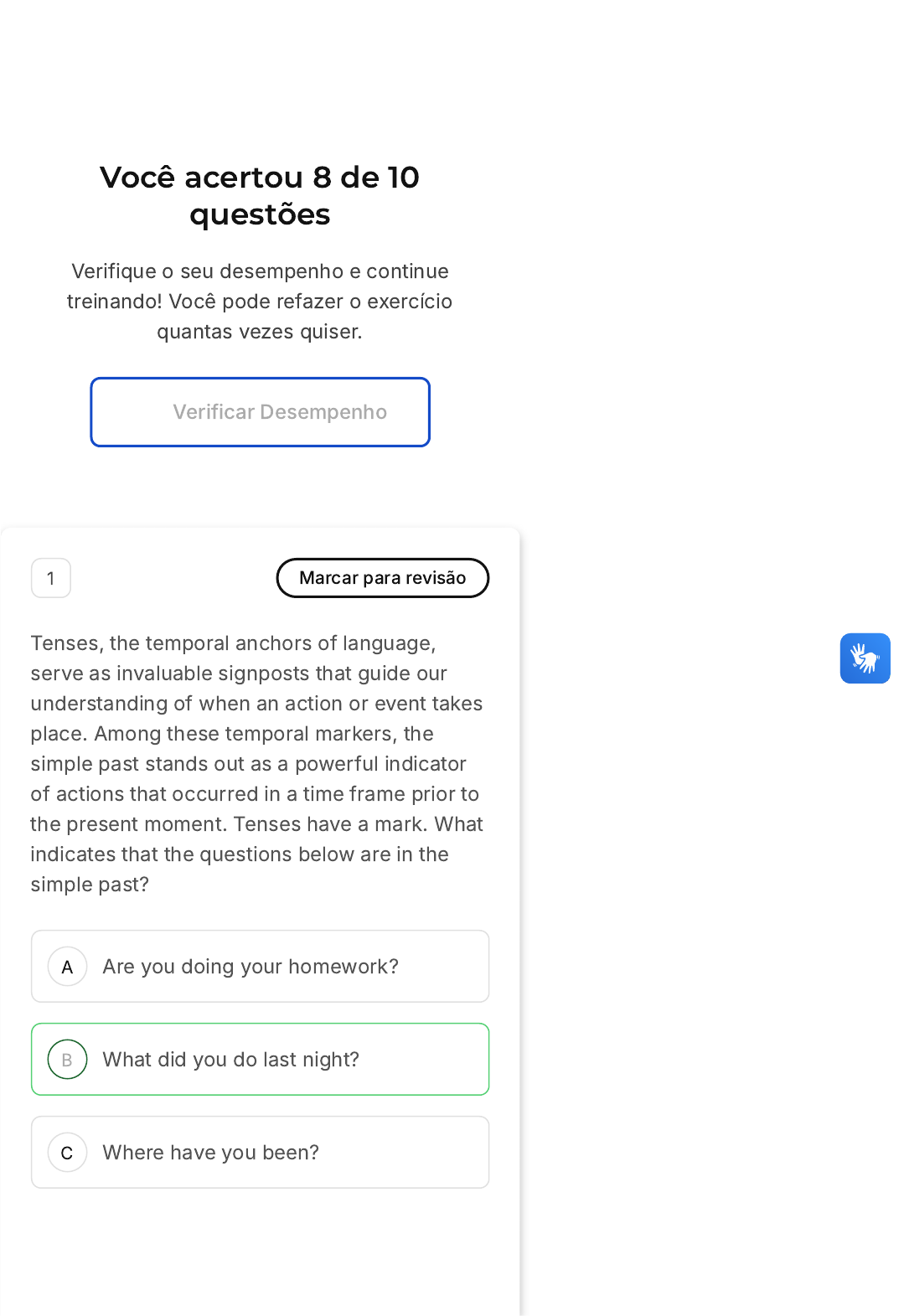
Task: Select the letter B option circle
Action: click(x=67, y=1060)
